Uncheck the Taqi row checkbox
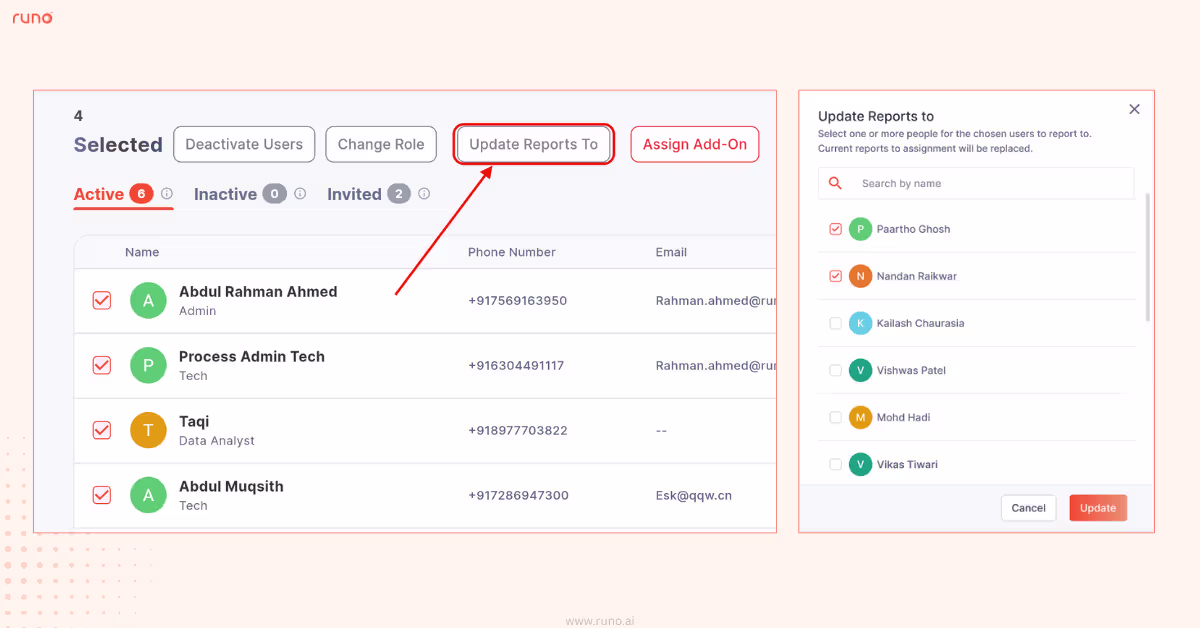 [101, 430]
